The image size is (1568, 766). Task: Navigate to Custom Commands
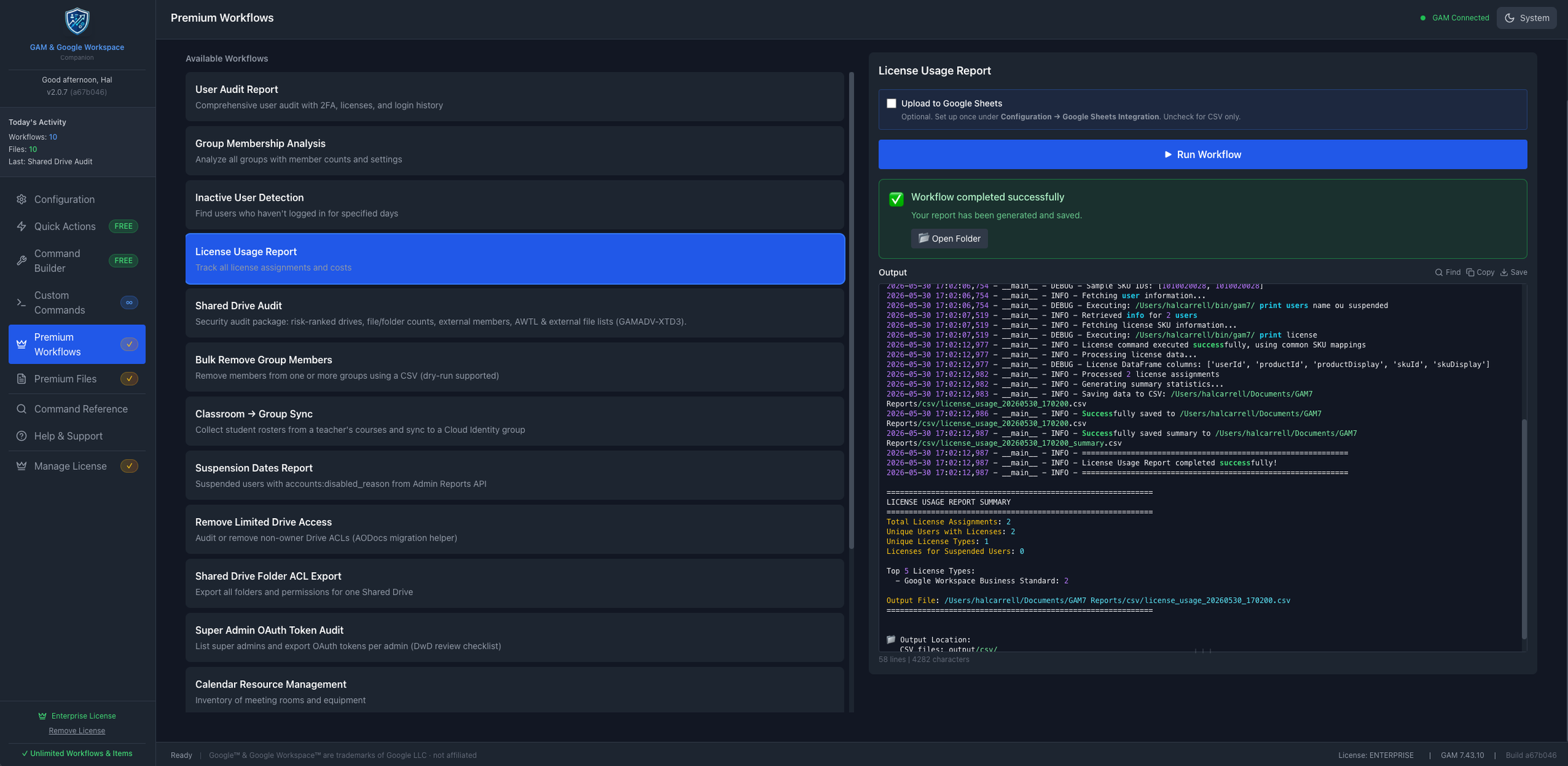click(x=77, y=302)
